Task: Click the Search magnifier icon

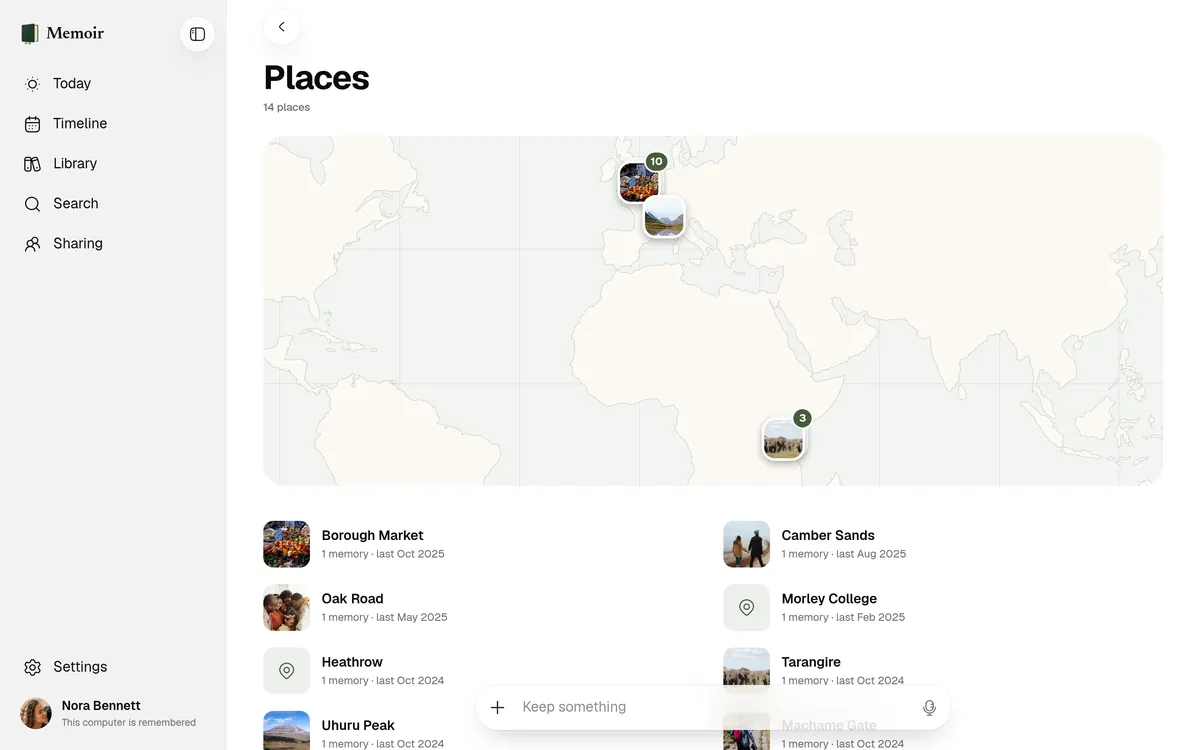Action: [33, 204]
